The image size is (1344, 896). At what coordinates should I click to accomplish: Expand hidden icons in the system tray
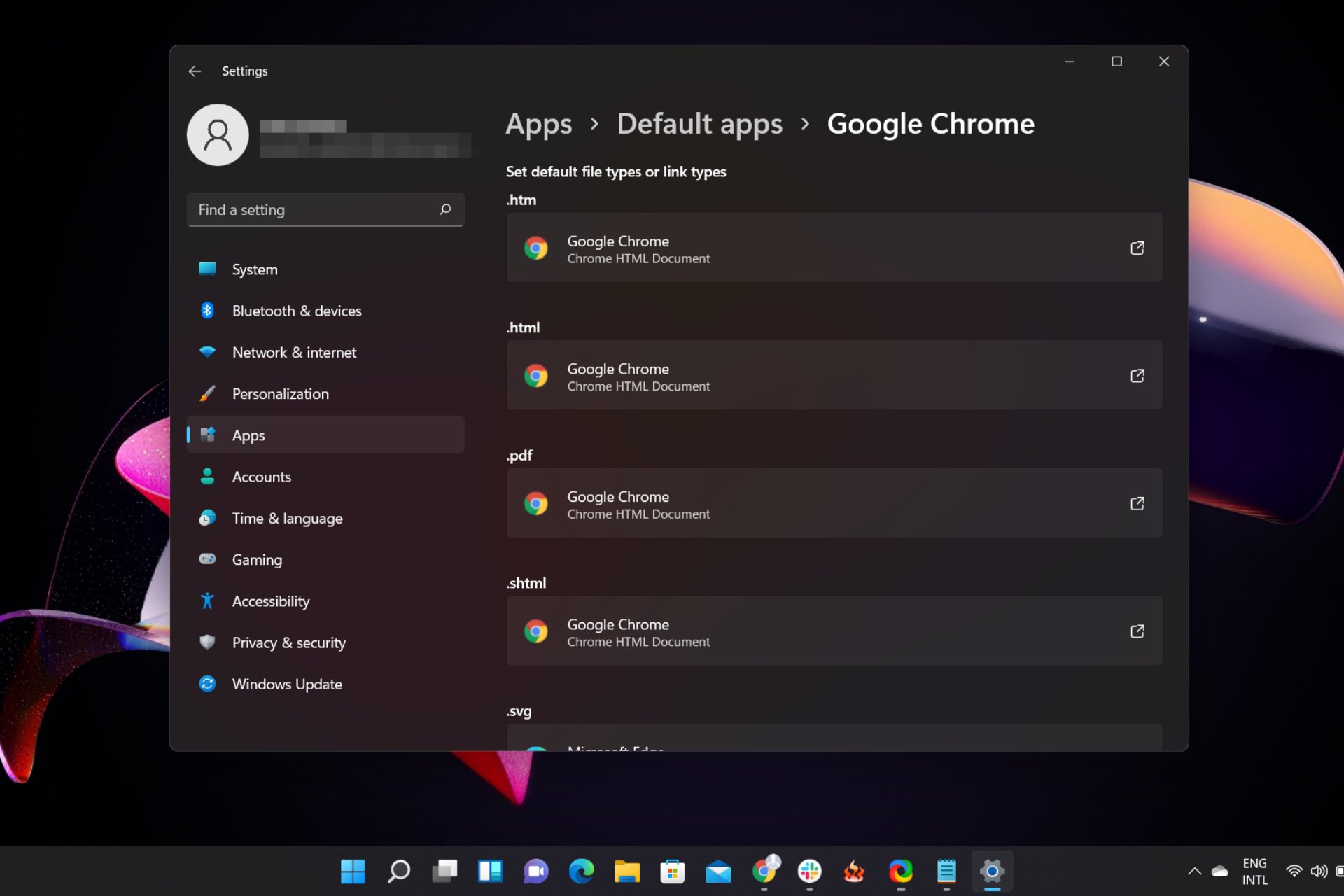click(1194, 871)
